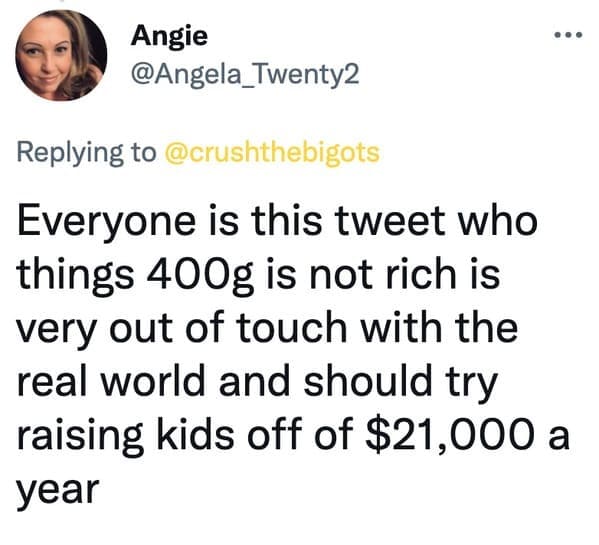The image size is (599, 545).
Task: Click Angie's profile picture
Action: [61, 56]
